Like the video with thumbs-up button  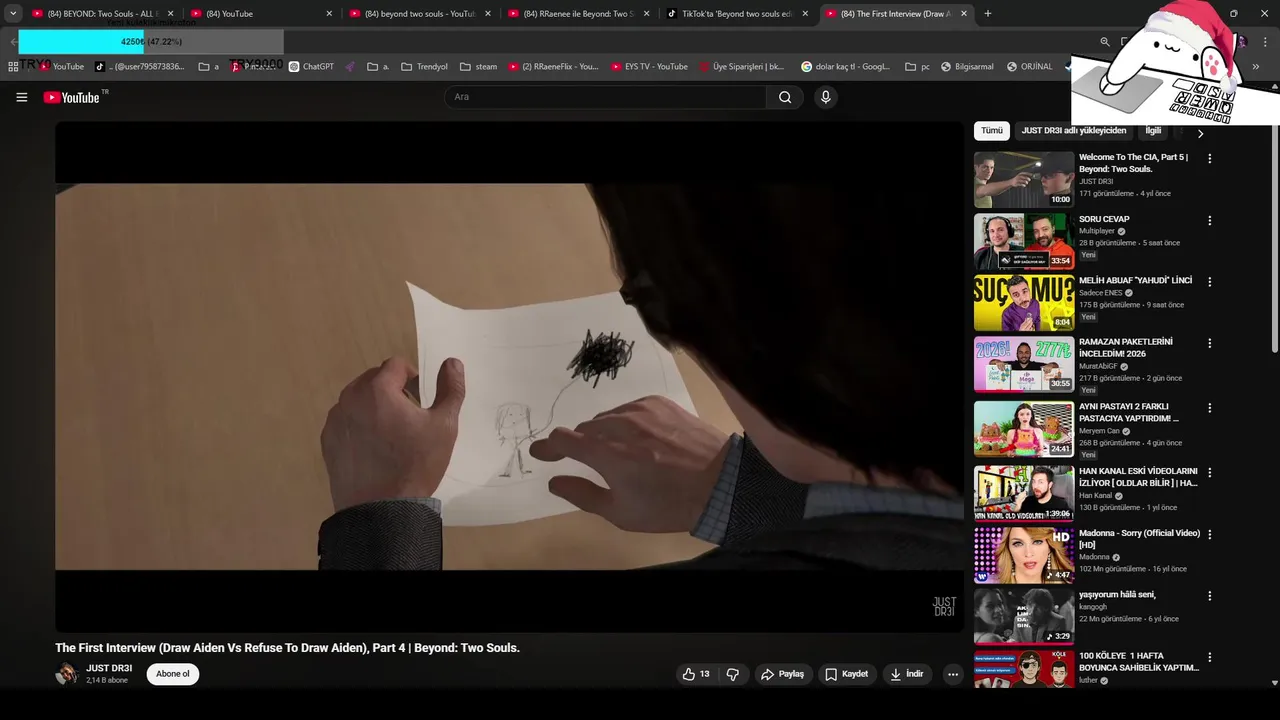695,674
